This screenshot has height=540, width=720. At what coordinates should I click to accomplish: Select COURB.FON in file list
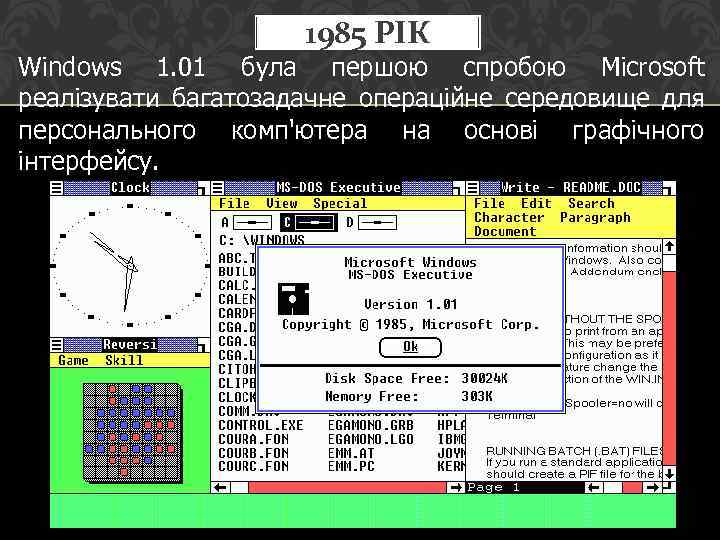(x=253, y=453)
